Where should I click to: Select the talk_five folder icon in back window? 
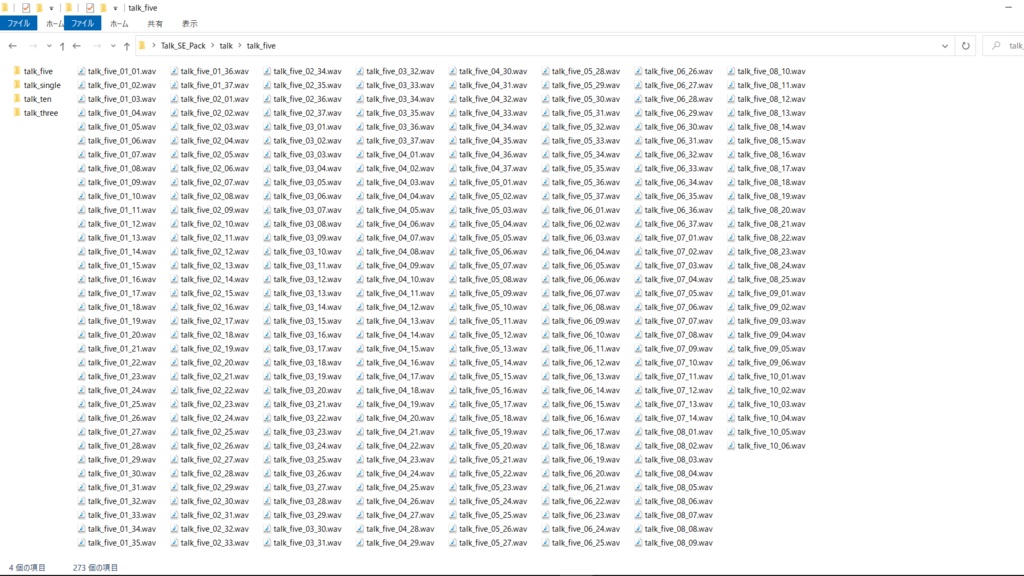[16, 71]
